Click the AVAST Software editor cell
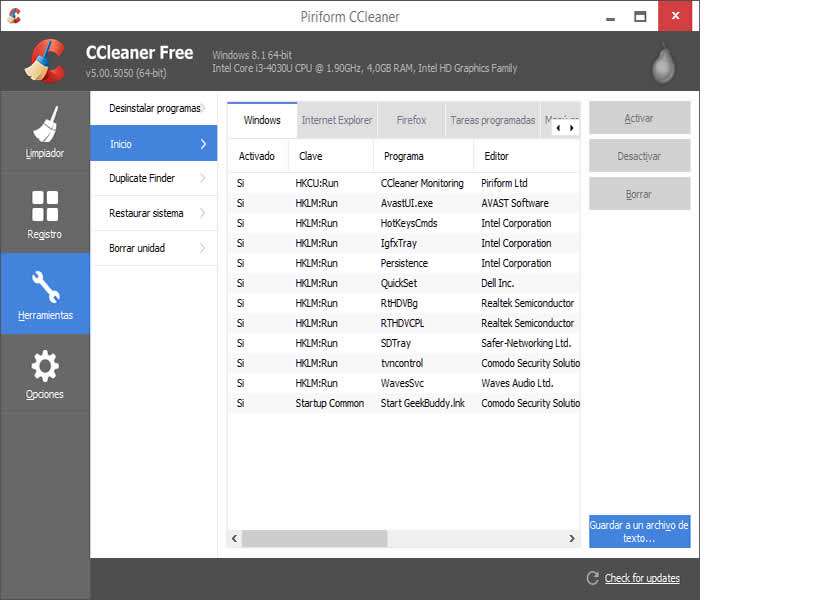This screenshot has height=600, width=822. coord(515,203)
